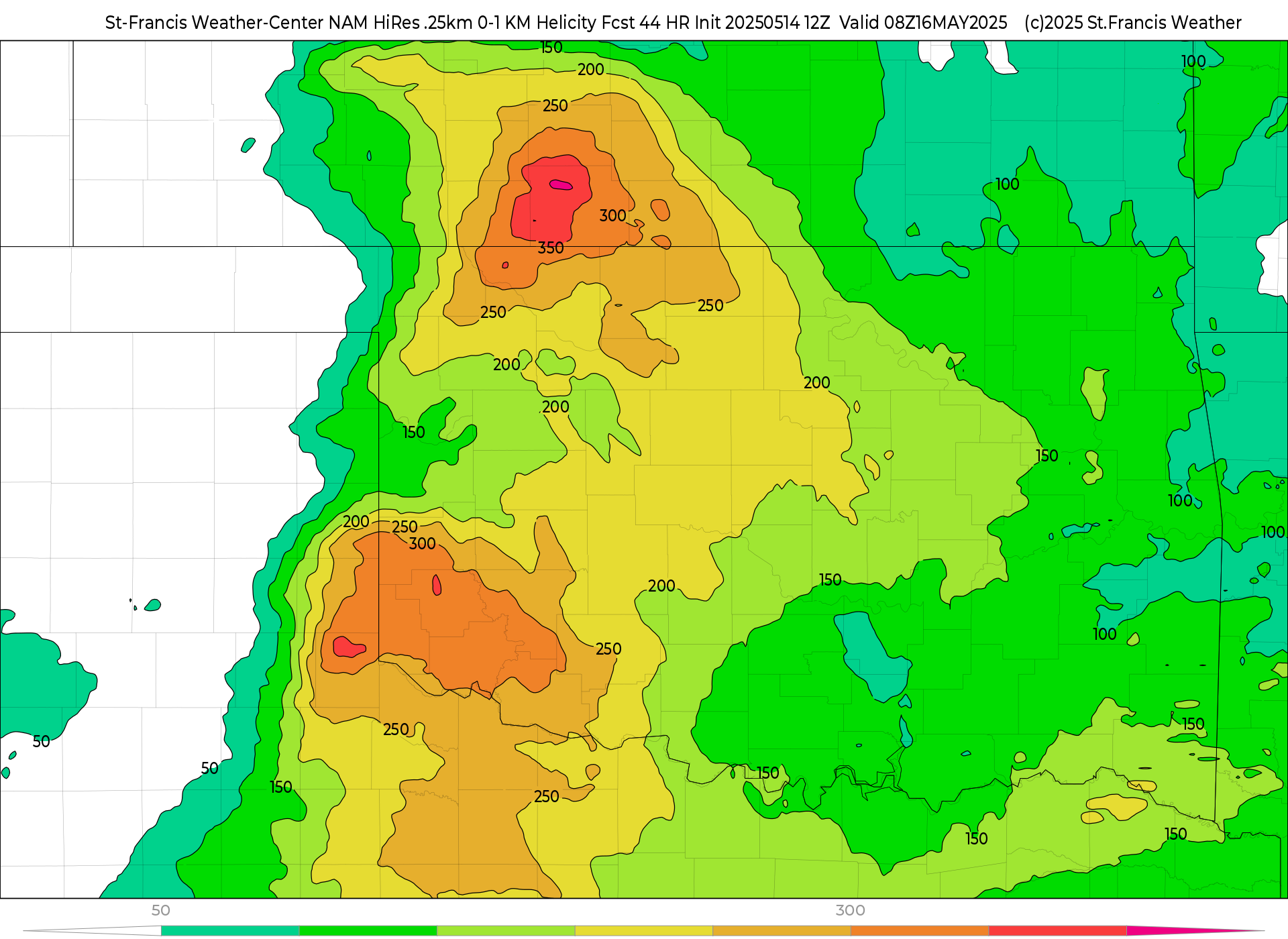Pick the orange color bar segment

click(920, 930)
